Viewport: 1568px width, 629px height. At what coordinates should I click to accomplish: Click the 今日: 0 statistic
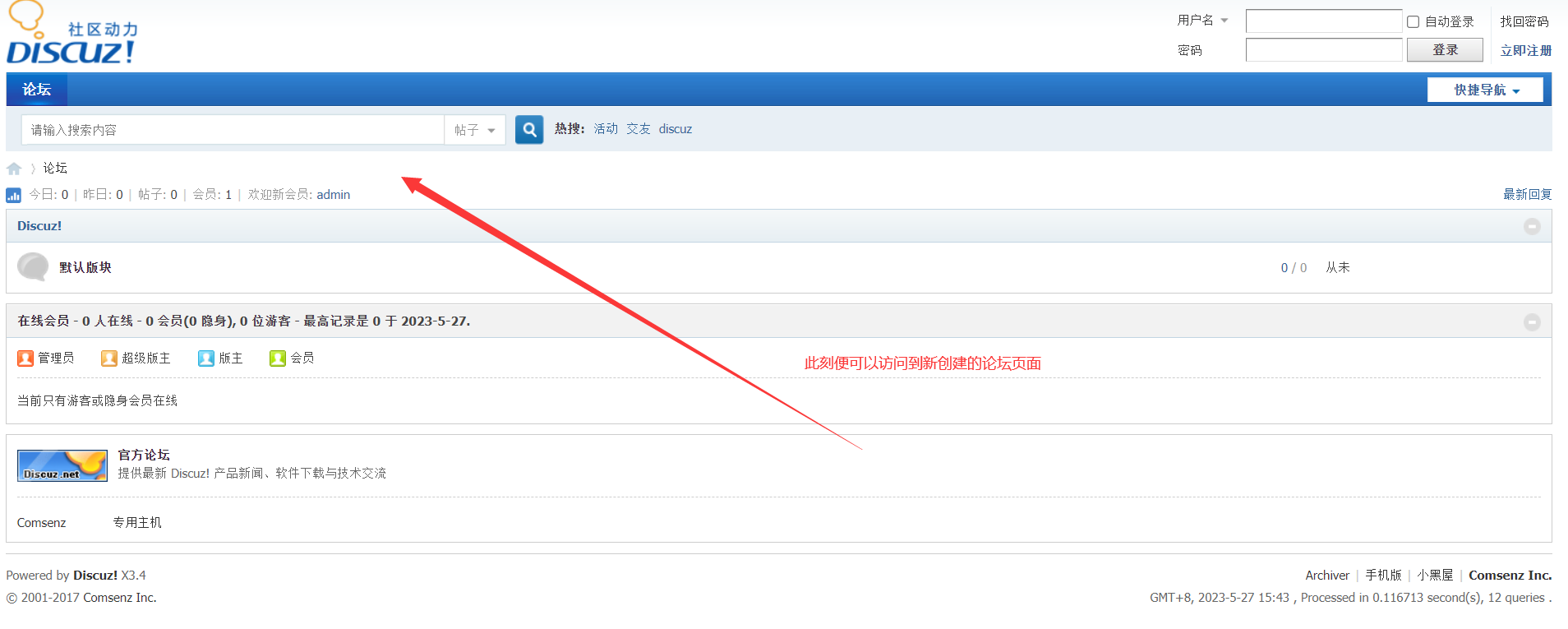click(48, 195)
